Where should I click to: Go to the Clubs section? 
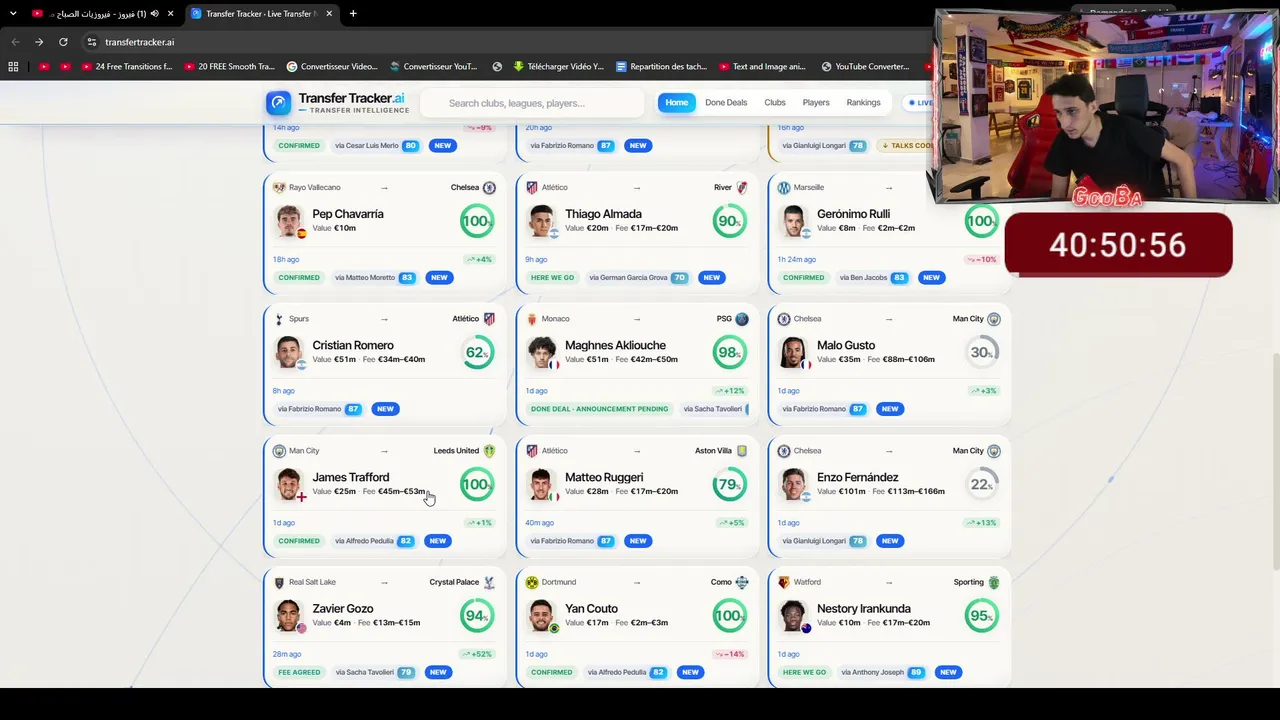[x=775, y=103]
